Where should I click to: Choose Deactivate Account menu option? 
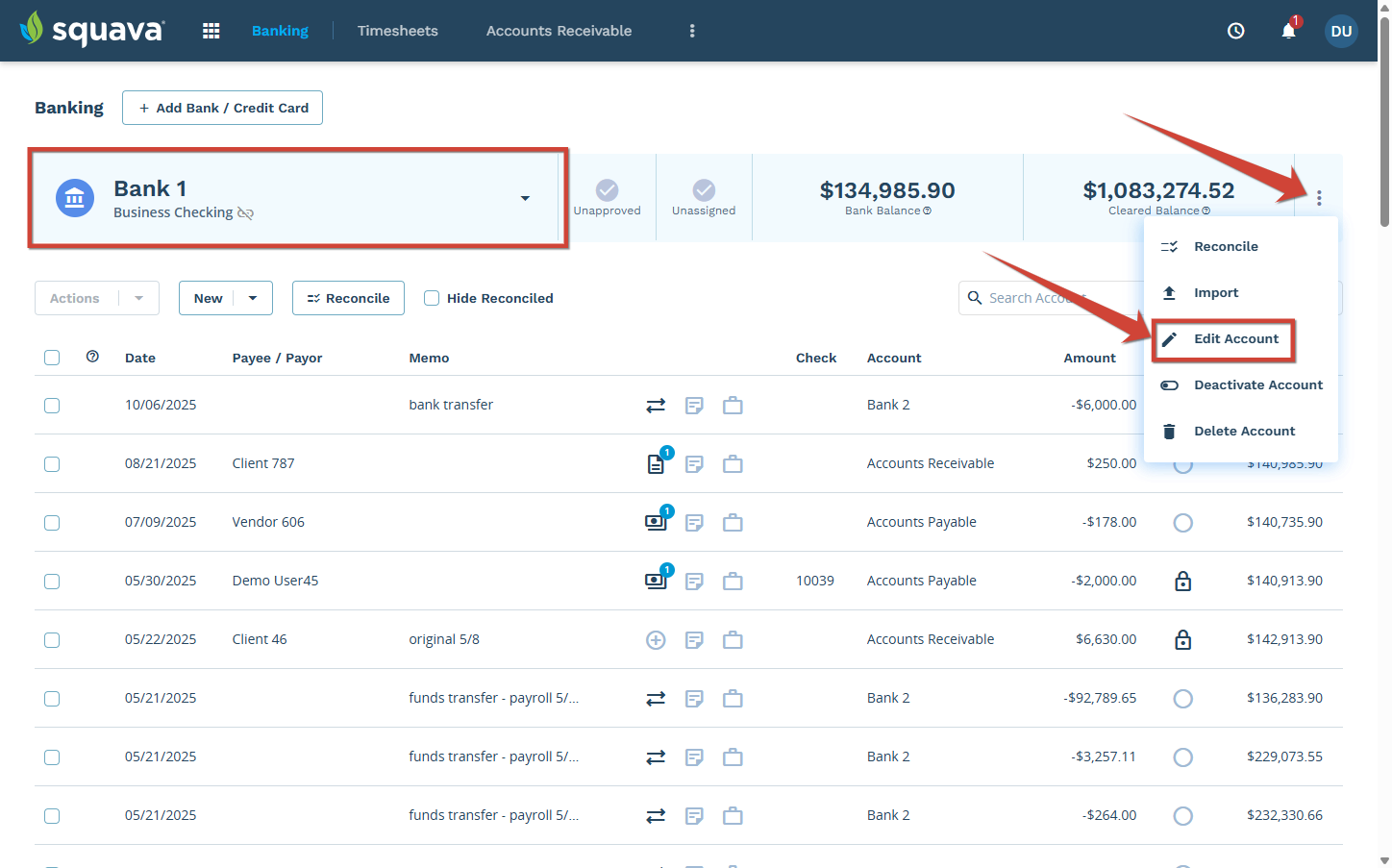(x=1257, y=385)
